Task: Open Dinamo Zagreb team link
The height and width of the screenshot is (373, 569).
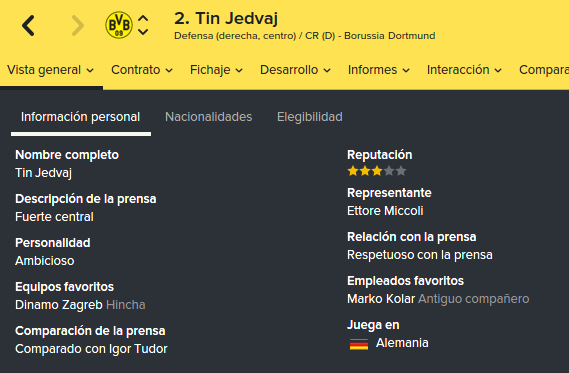Action: (59, 305)
